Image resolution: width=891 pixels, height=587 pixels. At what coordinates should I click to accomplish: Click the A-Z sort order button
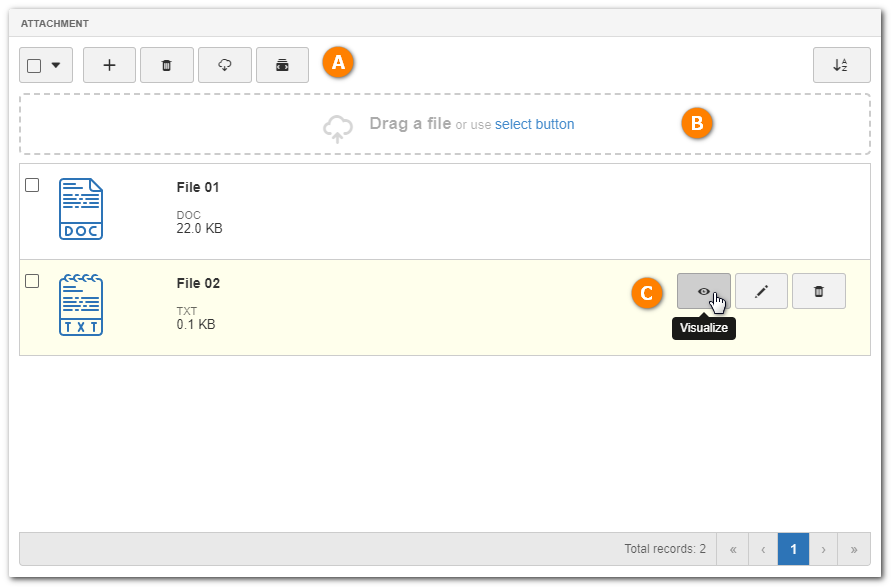pos(841,65)
